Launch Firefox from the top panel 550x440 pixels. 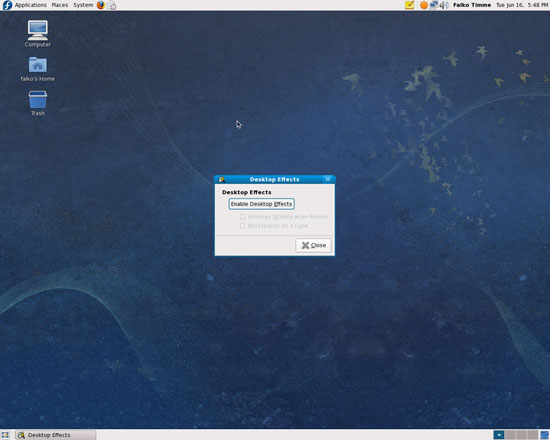tap(101, 5)
